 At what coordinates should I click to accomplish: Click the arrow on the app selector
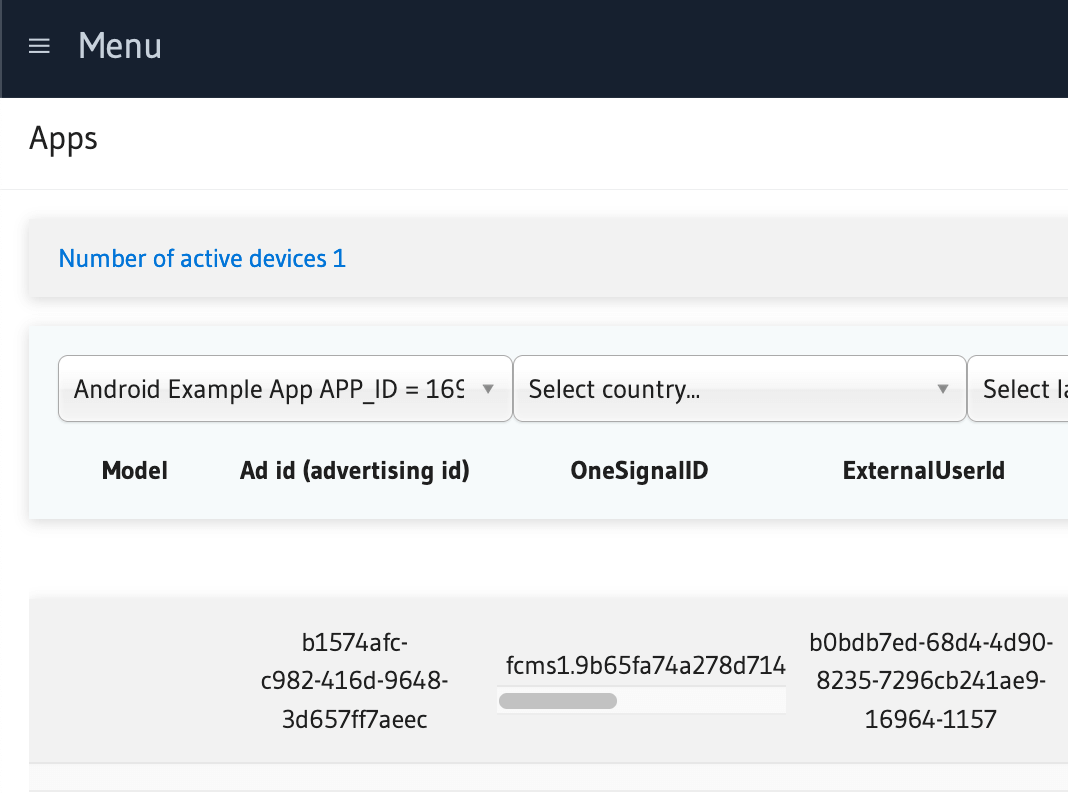[x=488, y=389]
